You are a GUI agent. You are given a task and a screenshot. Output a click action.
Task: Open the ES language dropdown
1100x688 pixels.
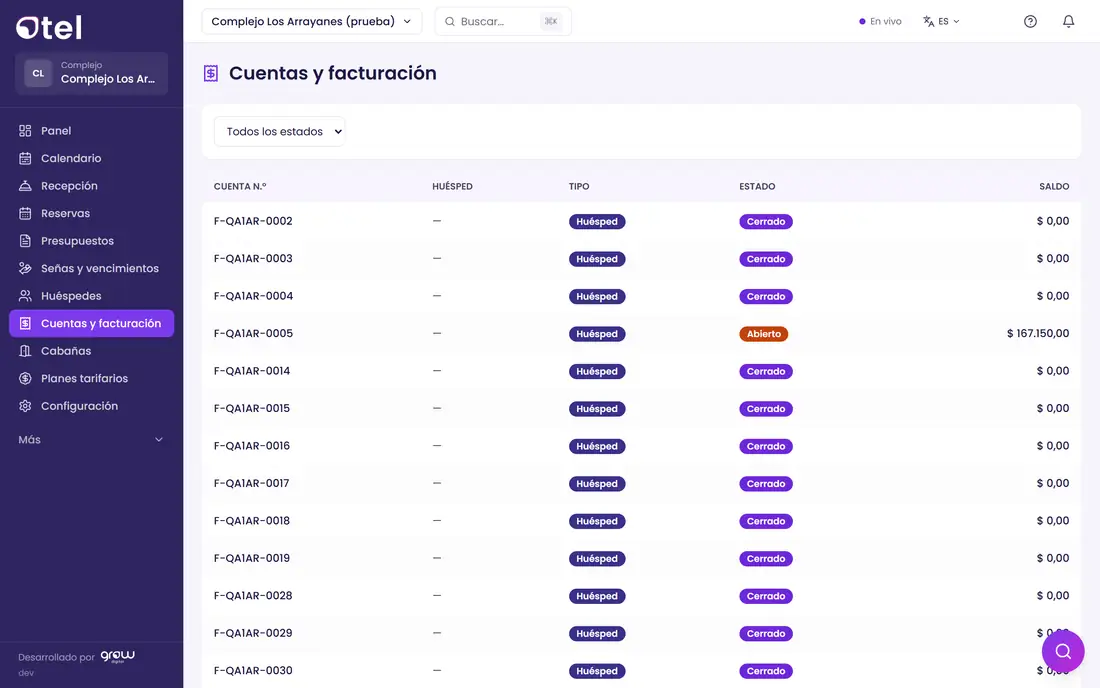click(x=941, y=21)
